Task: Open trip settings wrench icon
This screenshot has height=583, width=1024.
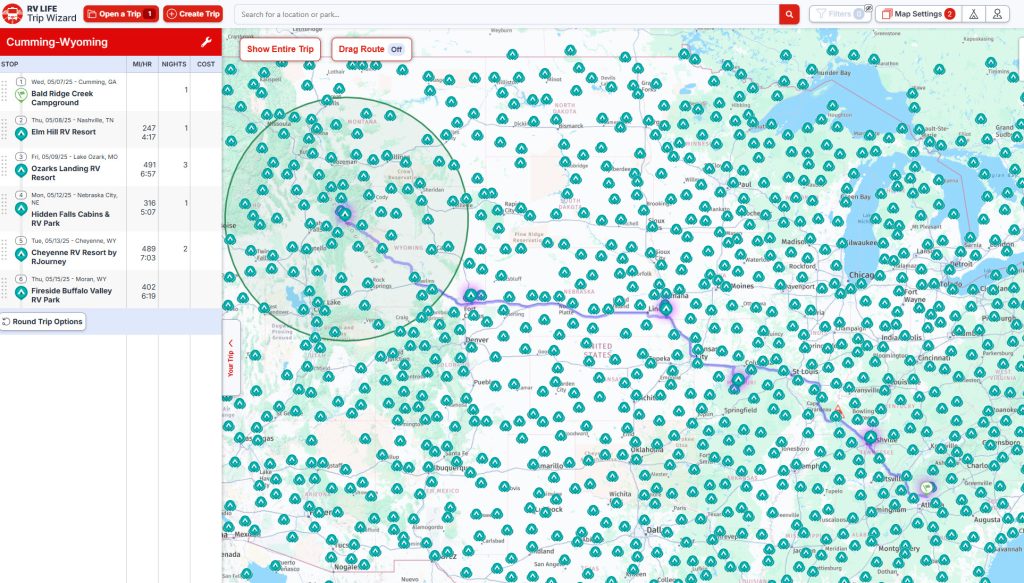Action: coord(206,43)
